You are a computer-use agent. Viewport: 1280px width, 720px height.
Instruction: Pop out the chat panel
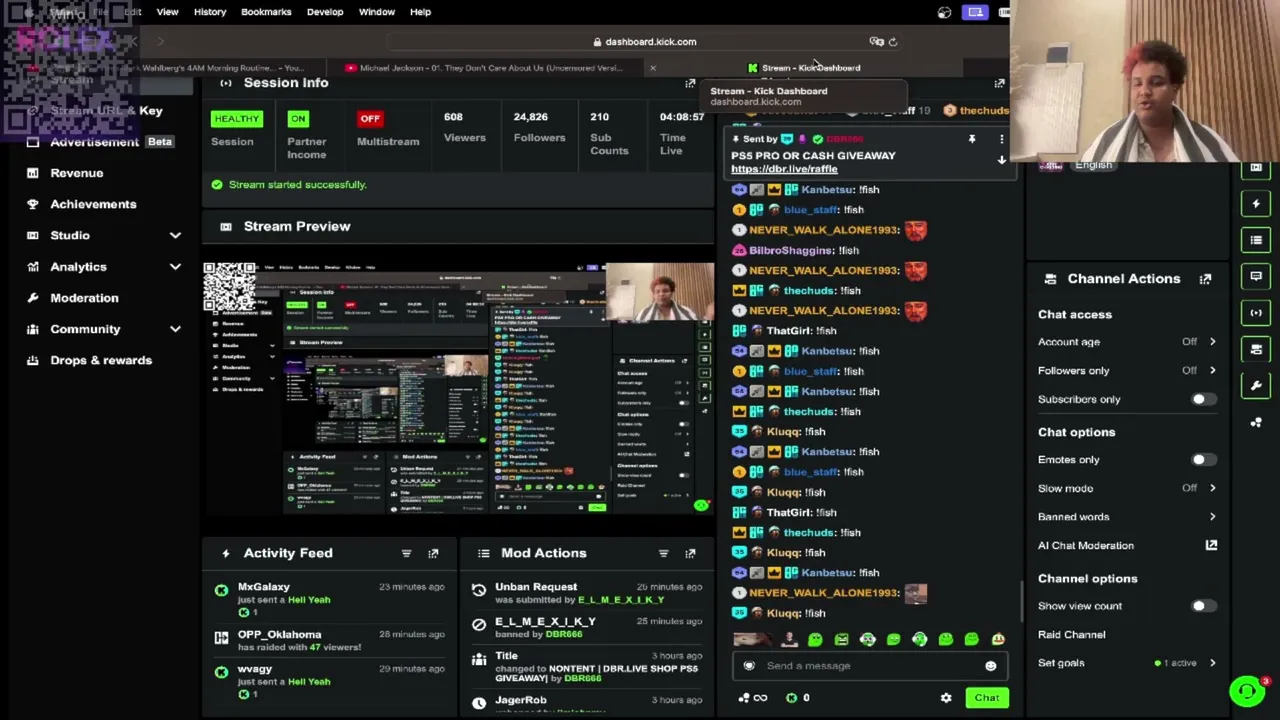pos(999,83)
